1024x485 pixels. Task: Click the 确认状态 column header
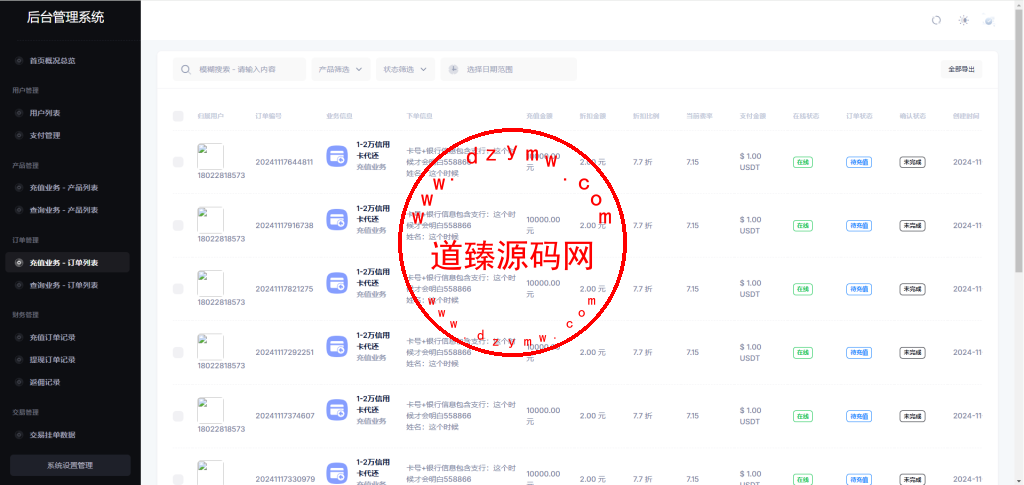913,116
